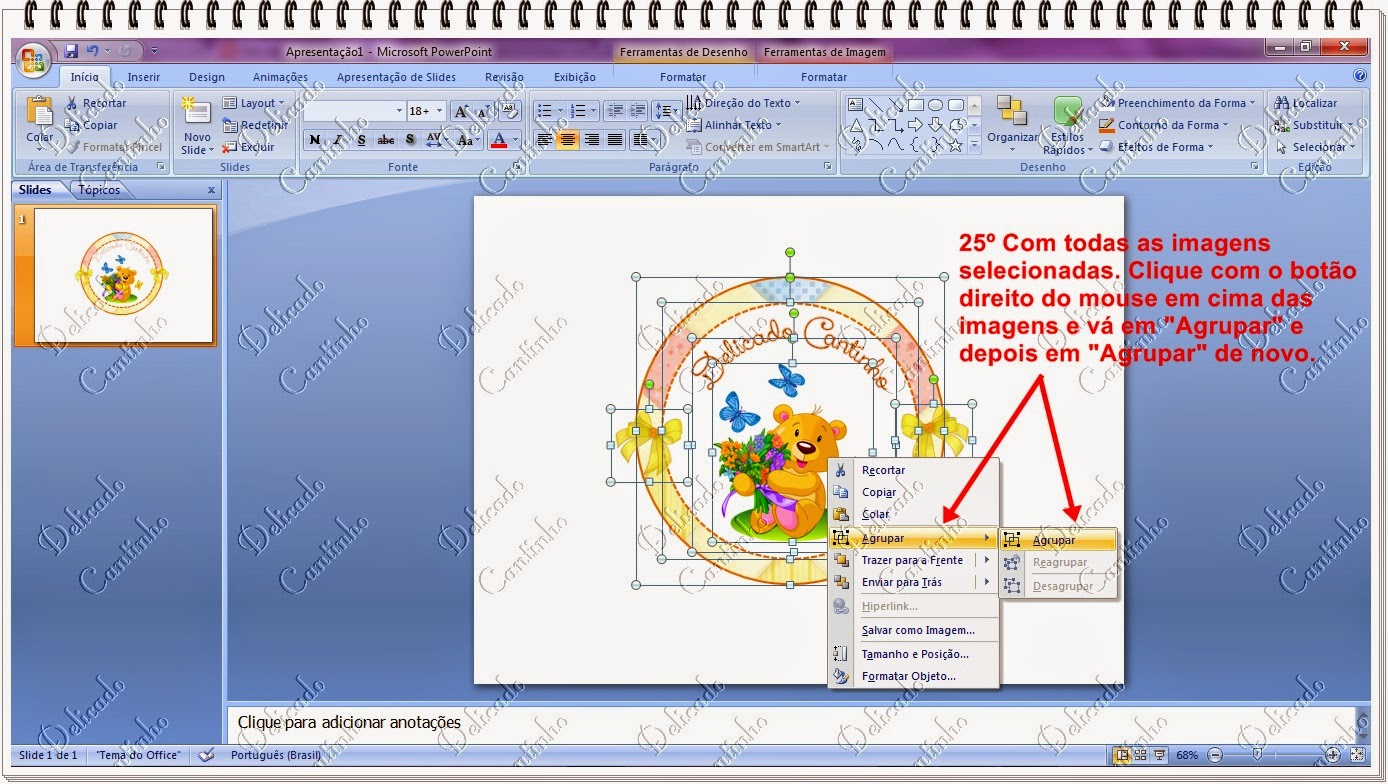Switch to Animações tab
1388x784 pixels.
pos(280,77)
